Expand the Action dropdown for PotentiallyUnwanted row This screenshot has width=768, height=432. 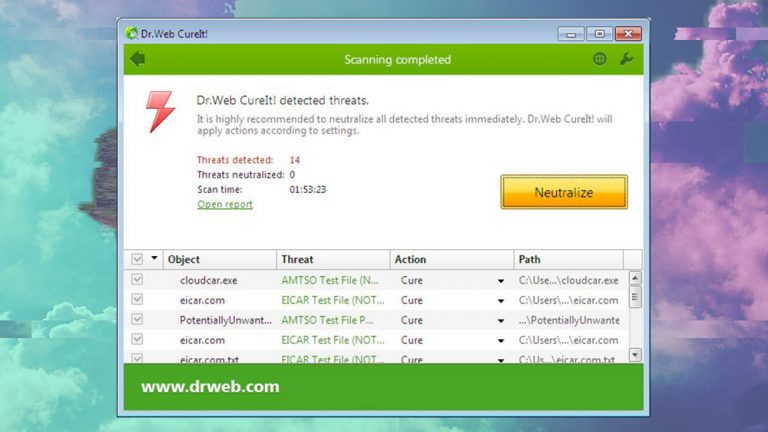pos(500,321)
